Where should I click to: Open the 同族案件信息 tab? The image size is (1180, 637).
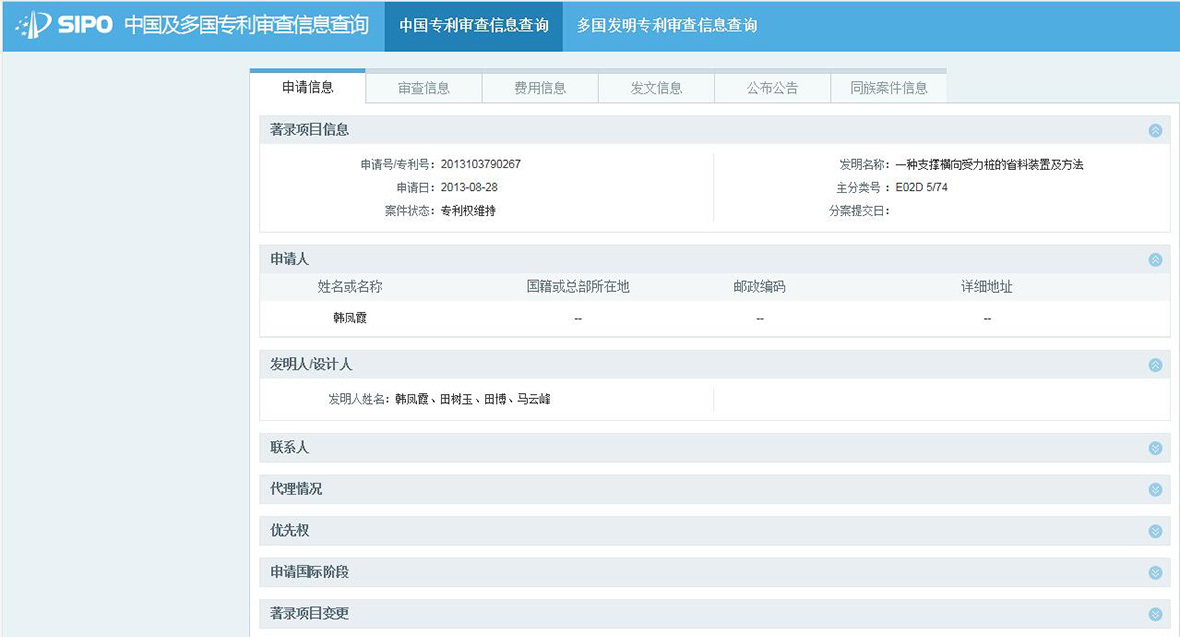(888, 88)
